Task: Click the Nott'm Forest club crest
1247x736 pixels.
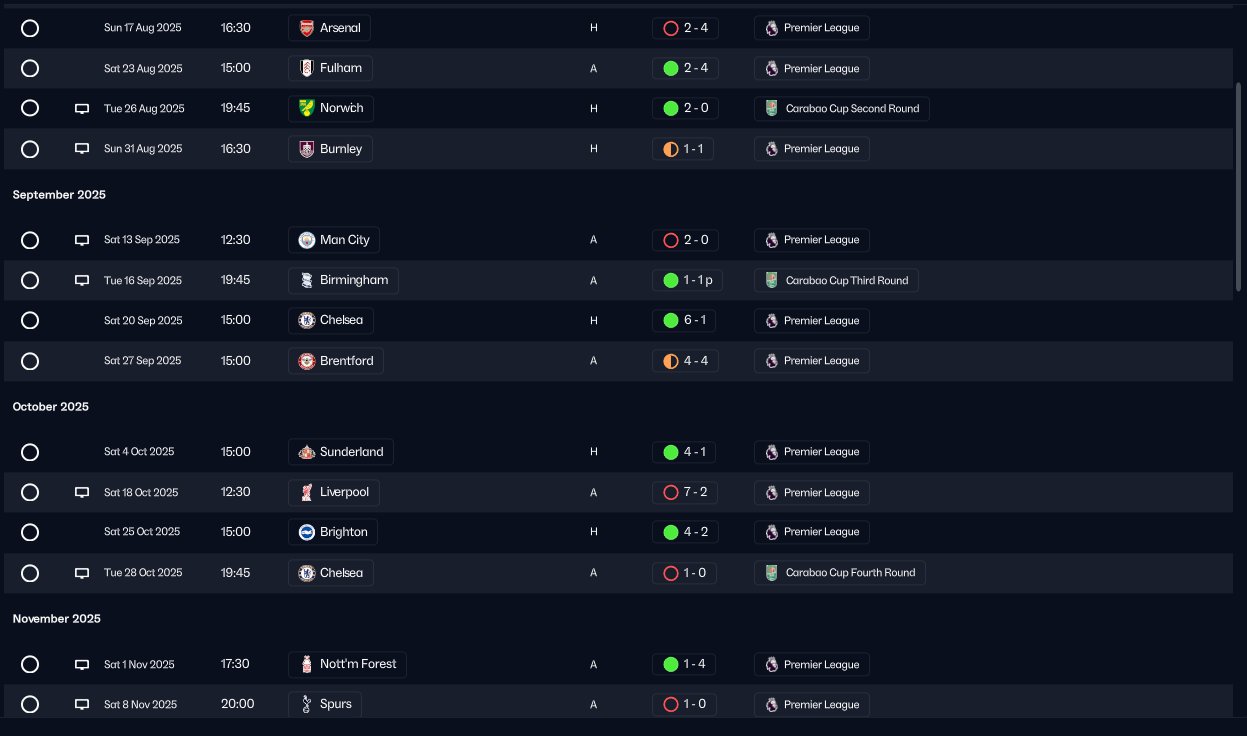Action: [x=307, y=664]
